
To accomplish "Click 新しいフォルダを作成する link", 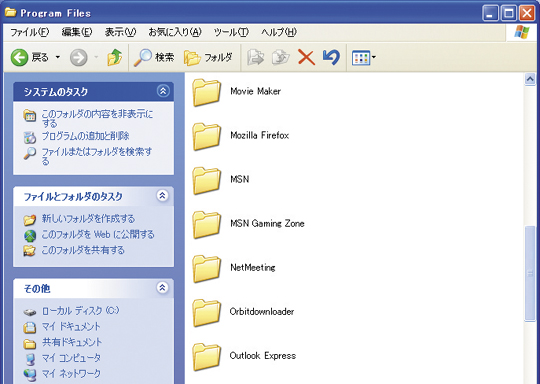I will pyautogui.click(x=88, y=219).
